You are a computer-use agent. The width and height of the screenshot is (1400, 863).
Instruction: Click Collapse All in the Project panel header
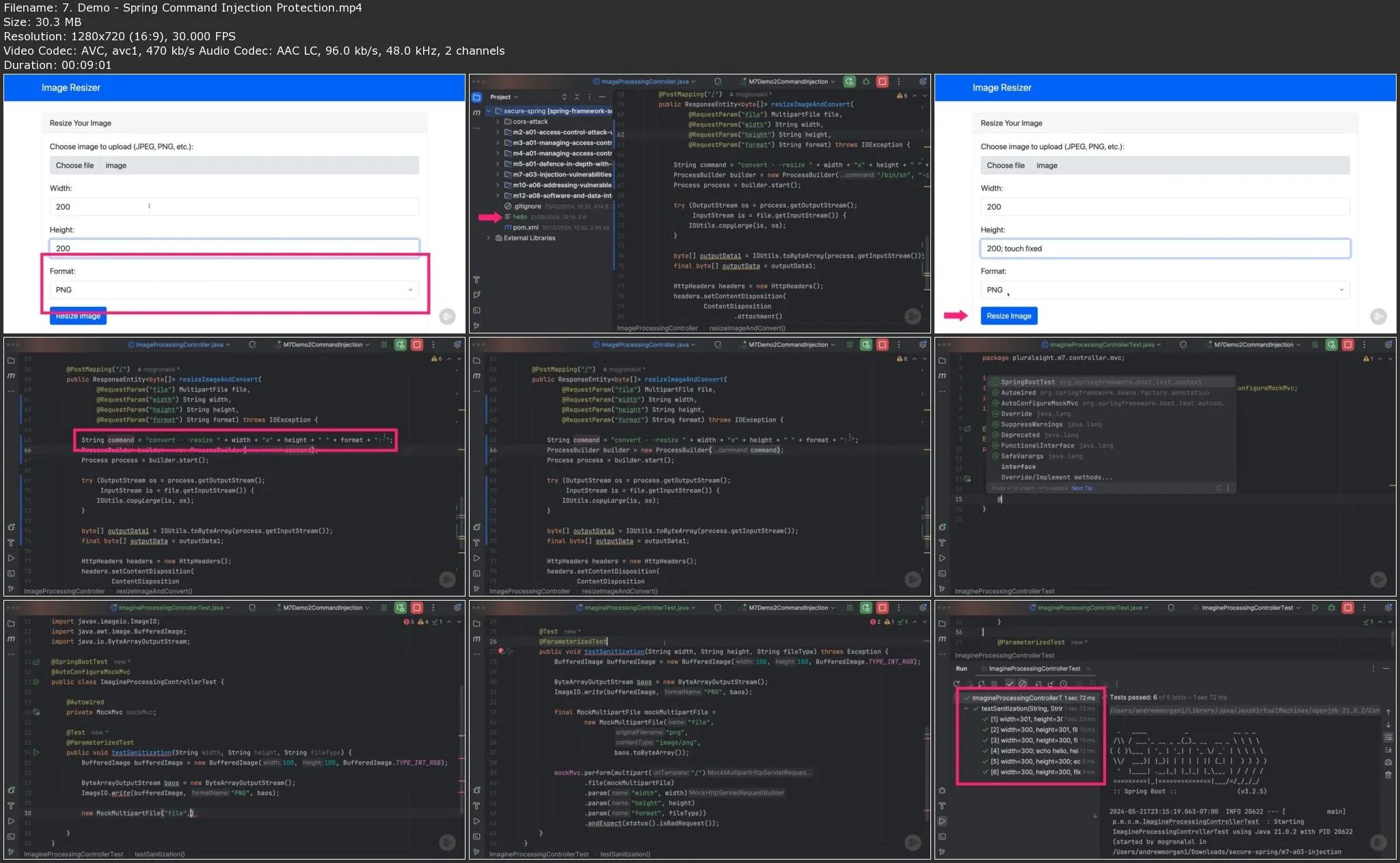[x=577, y=97]
